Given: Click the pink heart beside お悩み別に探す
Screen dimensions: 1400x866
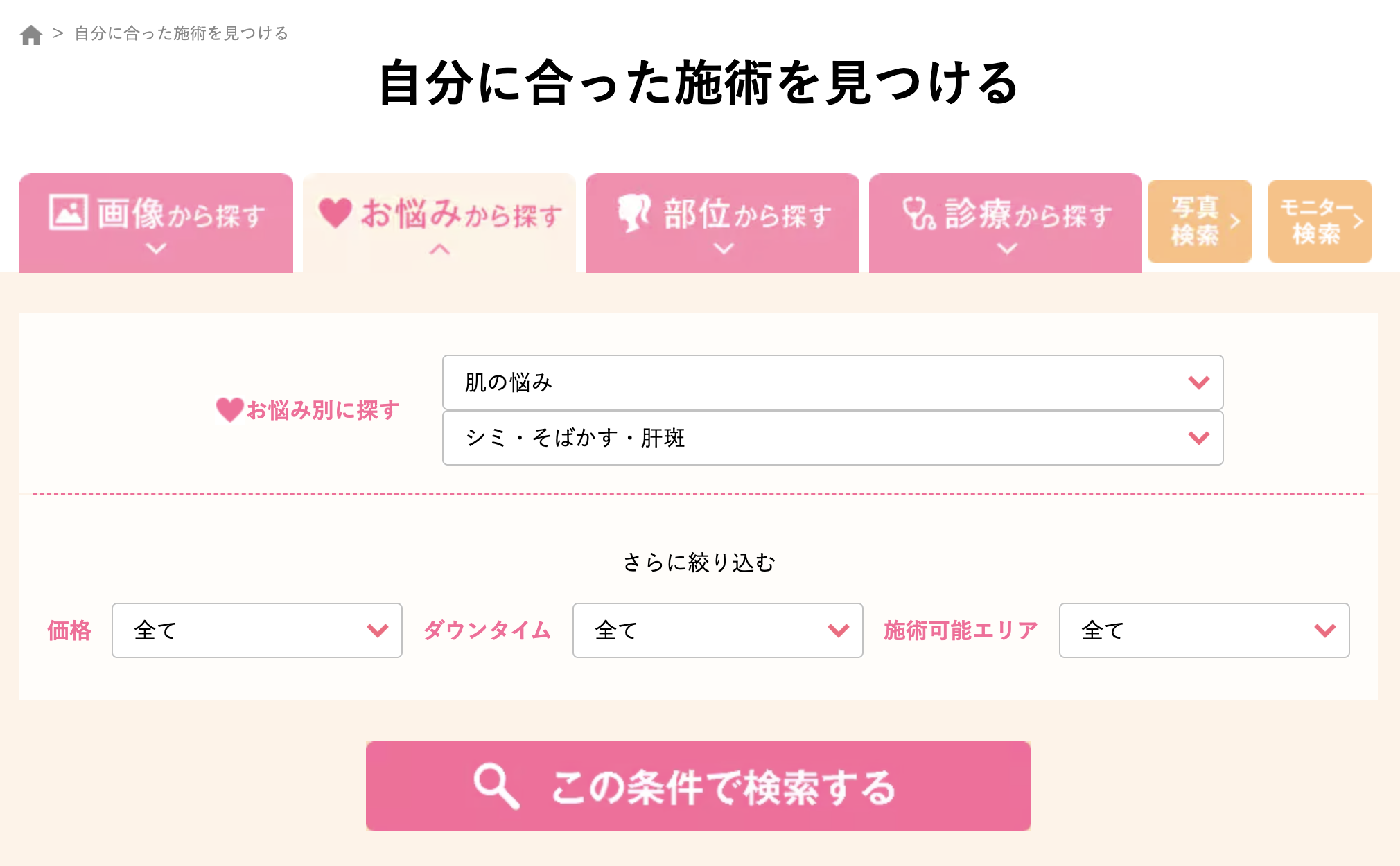Looking at the screenshot, I should [x=229, y=410].
